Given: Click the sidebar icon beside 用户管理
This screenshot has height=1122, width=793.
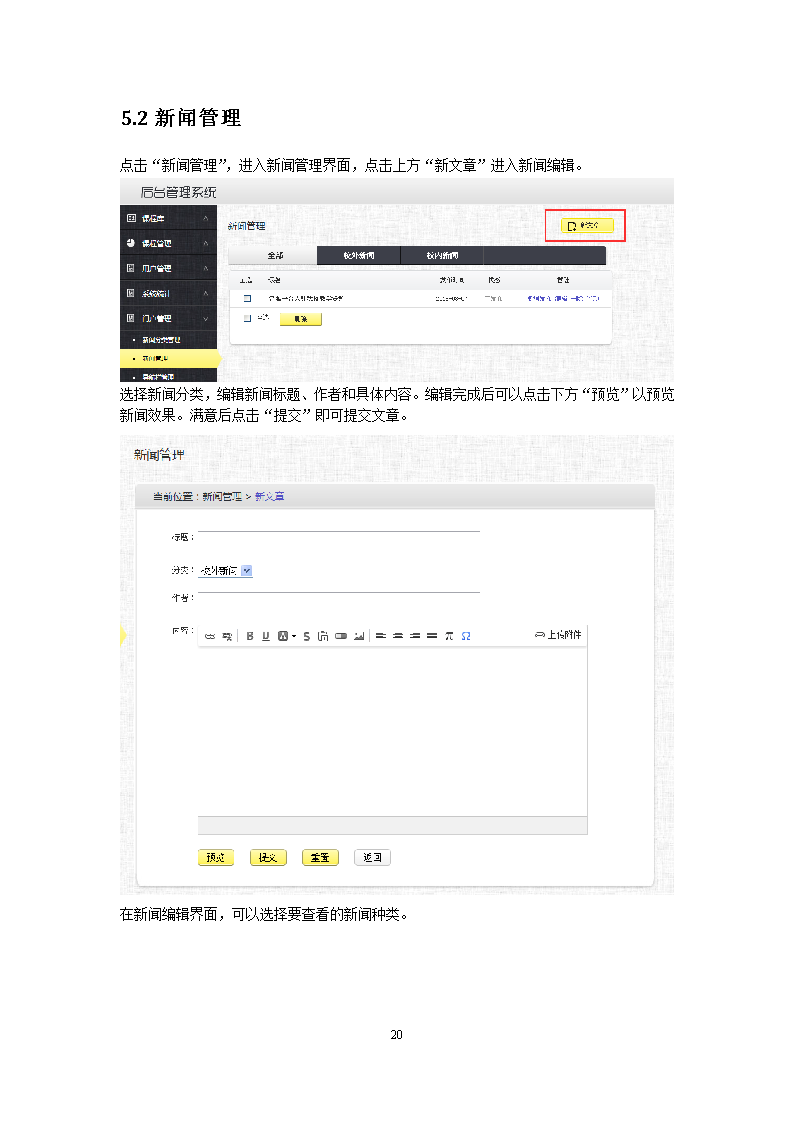Looking at the screenshot, I should (131, 268).
